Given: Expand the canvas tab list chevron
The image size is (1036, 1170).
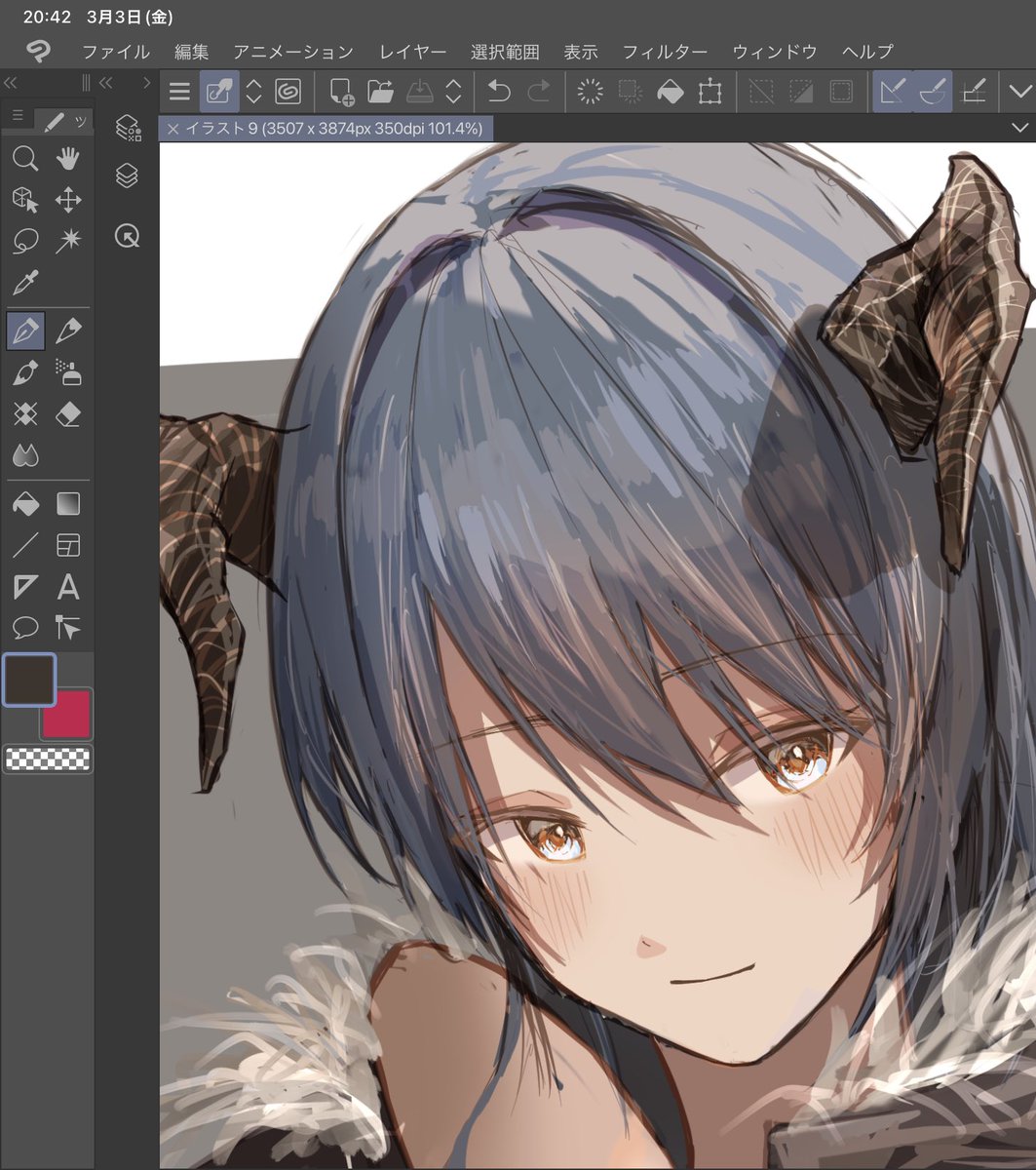Looking at the screenshot, I should point(1019,128).
